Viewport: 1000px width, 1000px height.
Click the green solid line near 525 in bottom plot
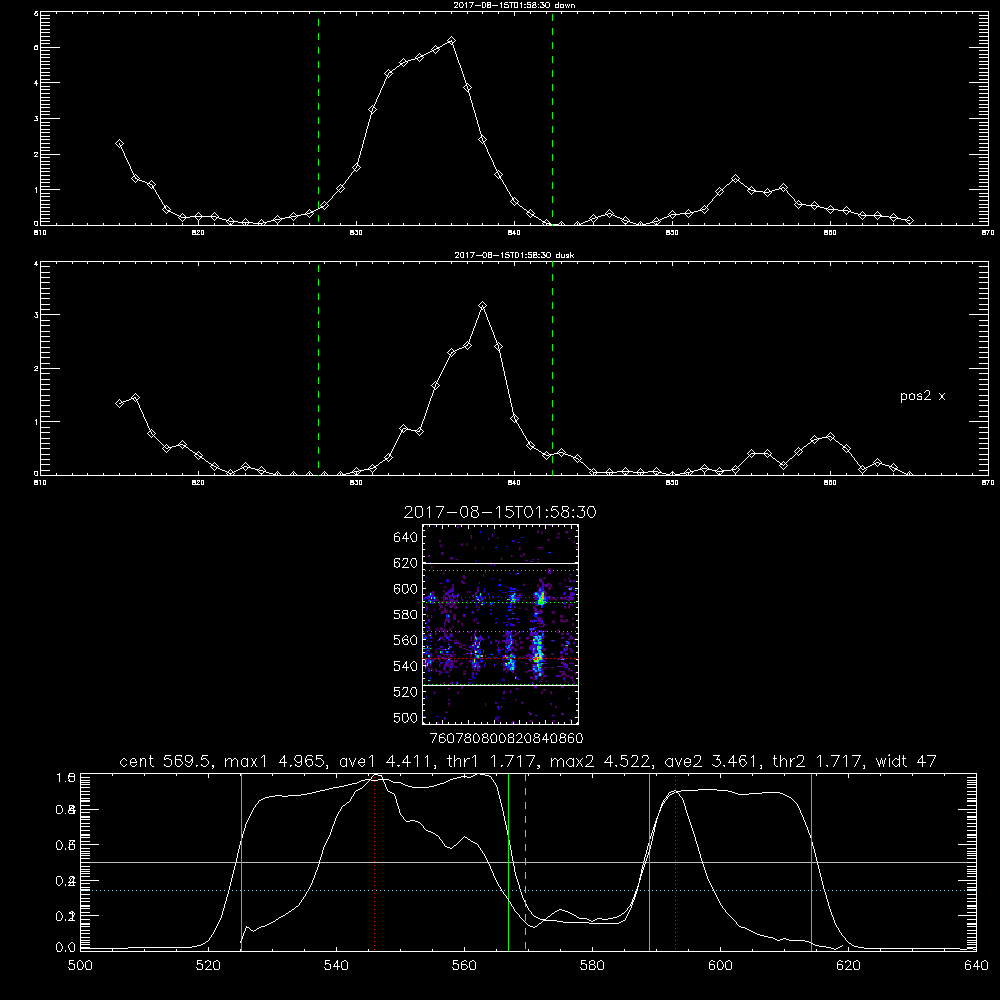click(241, 862)
